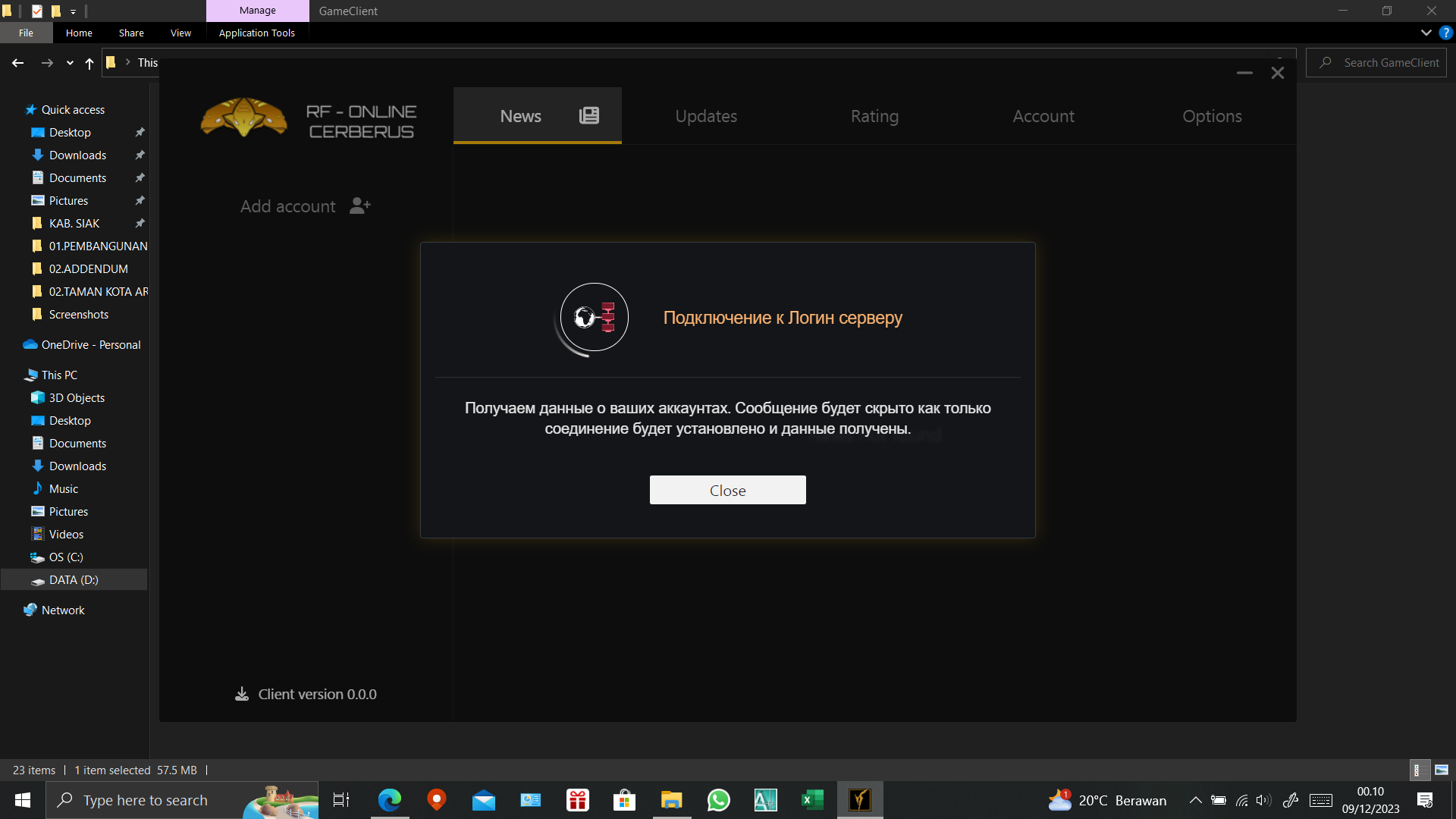The height and width of the screenshot is (819, 1456).
Task: Open pinned Downloads under Quick access
Action: click(x=77, y=155)
